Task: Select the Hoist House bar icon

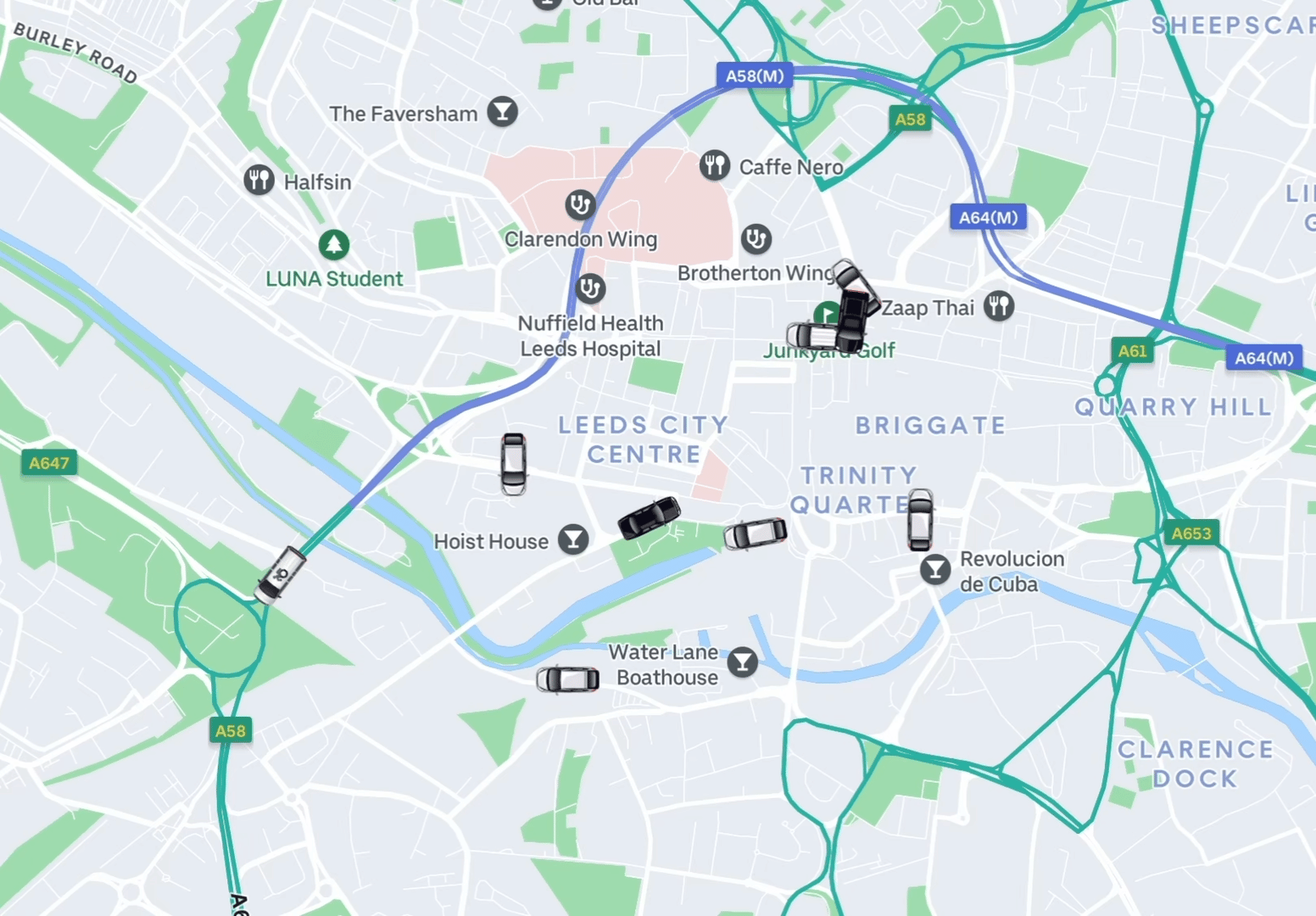Action: [x=573, y=539]
